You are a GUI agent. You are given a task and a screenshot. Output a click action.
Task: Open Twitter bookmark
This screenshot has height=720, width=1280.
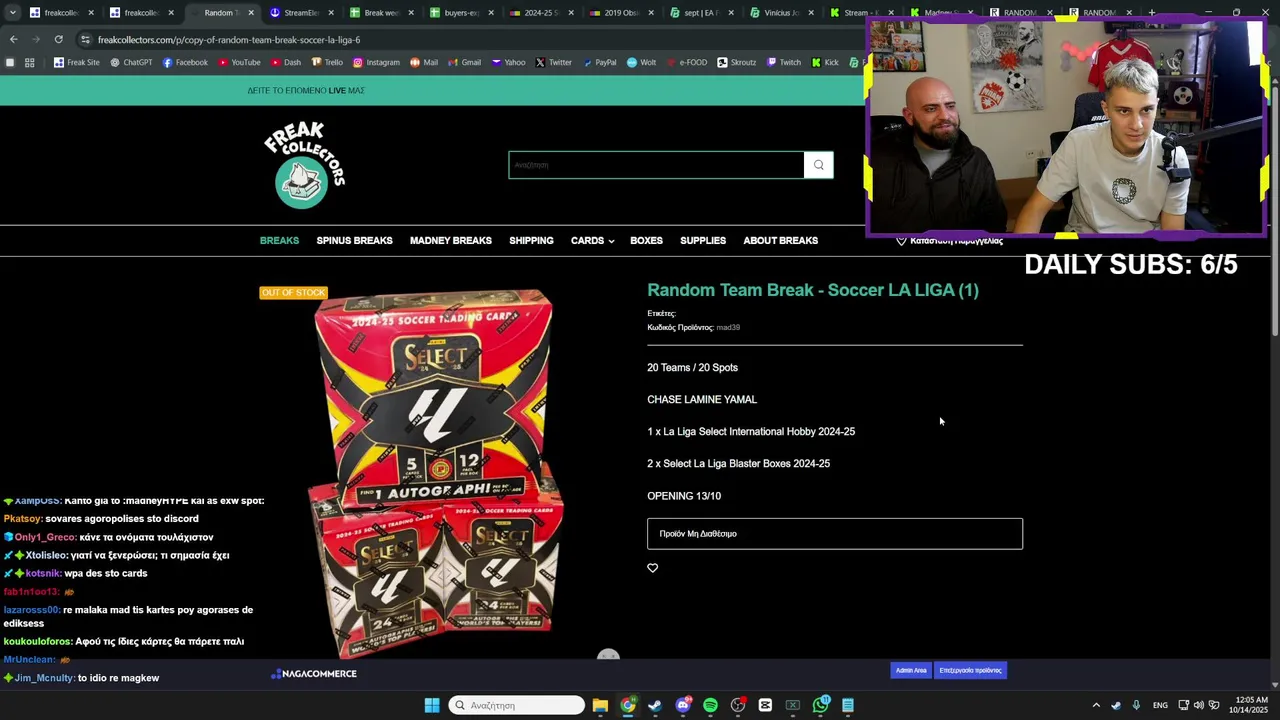(553, 62)
